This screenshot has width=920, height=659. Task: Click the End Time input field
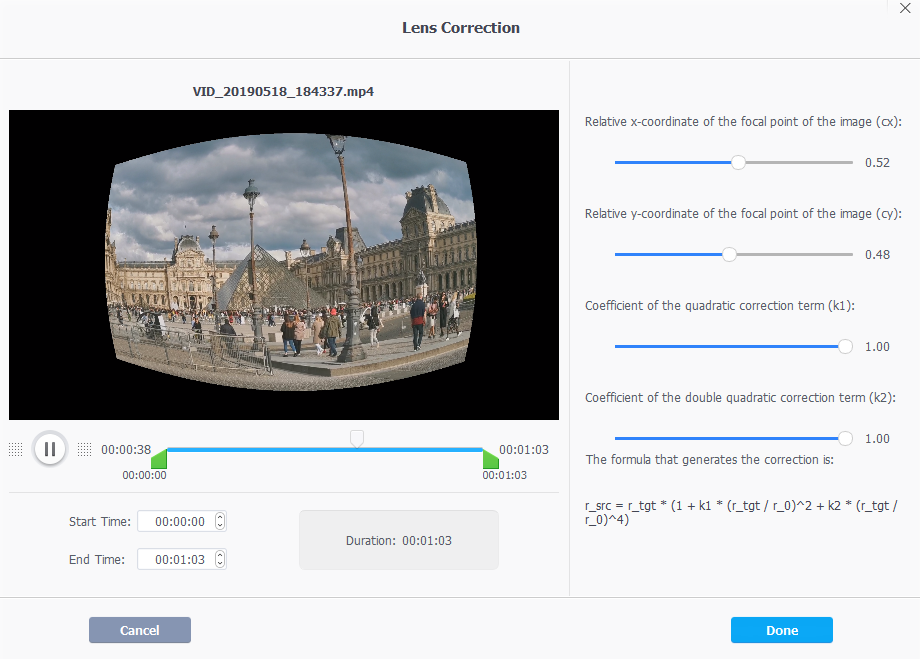pos(175,559)
